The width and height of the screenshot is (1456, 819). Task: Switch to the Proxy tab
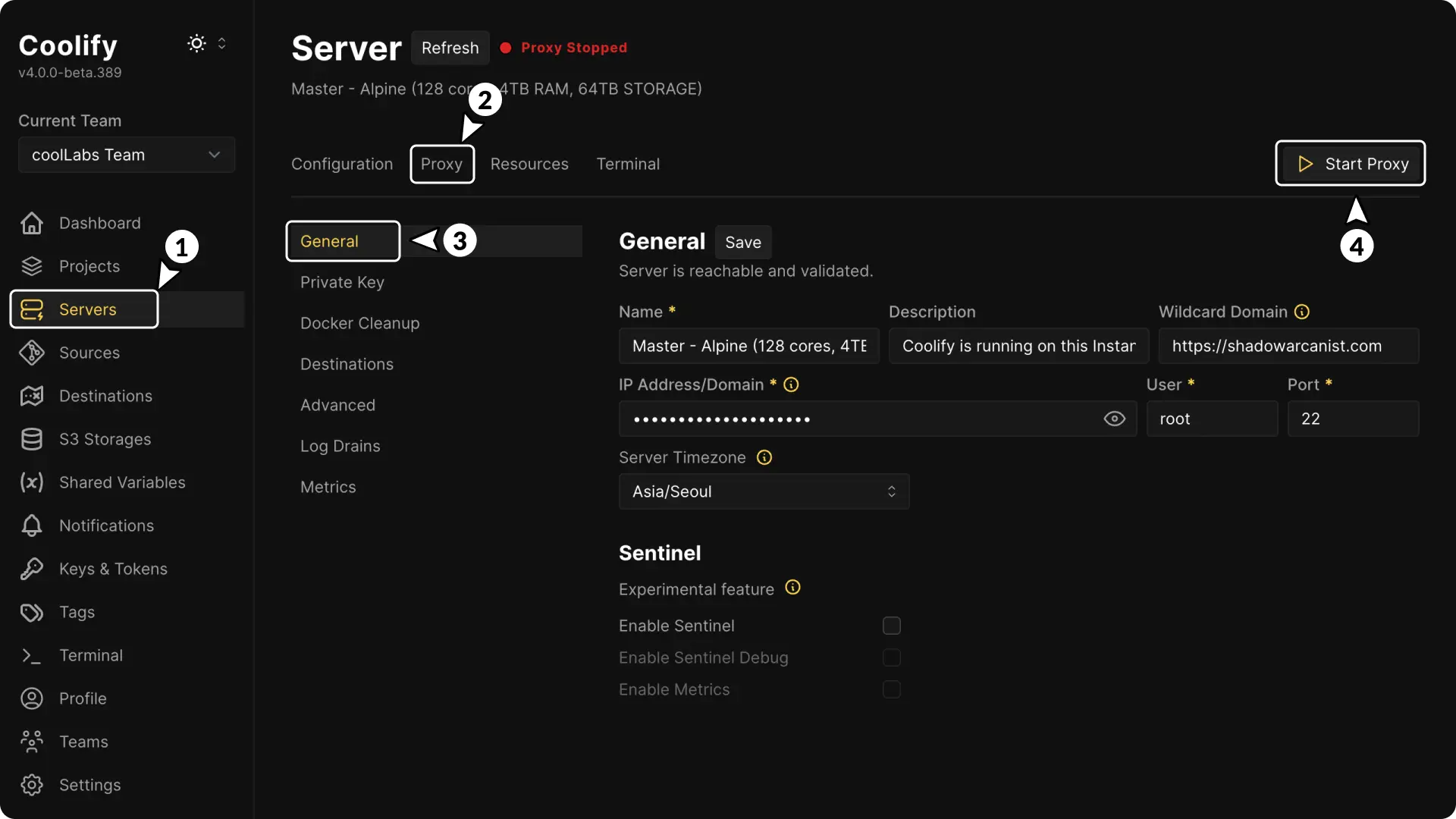pos(441,164)
